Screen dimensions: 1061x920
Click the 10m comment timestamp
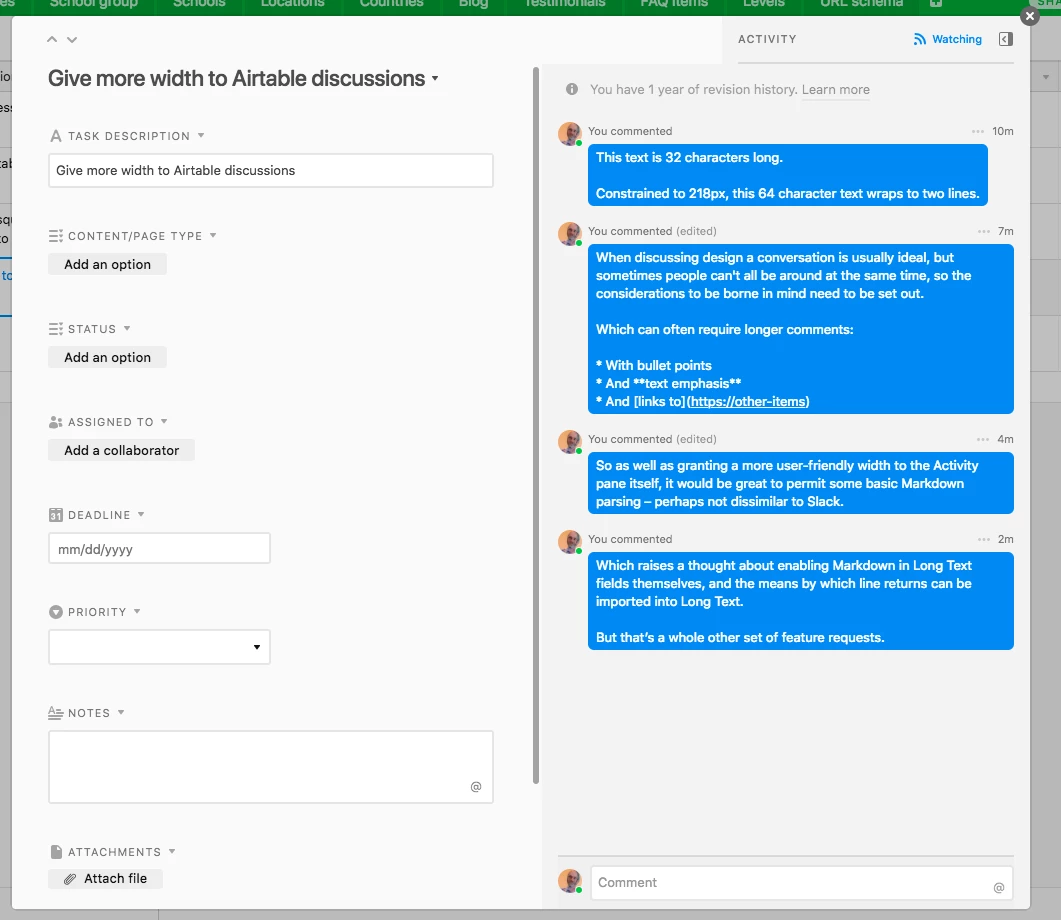pos(1003,131)
